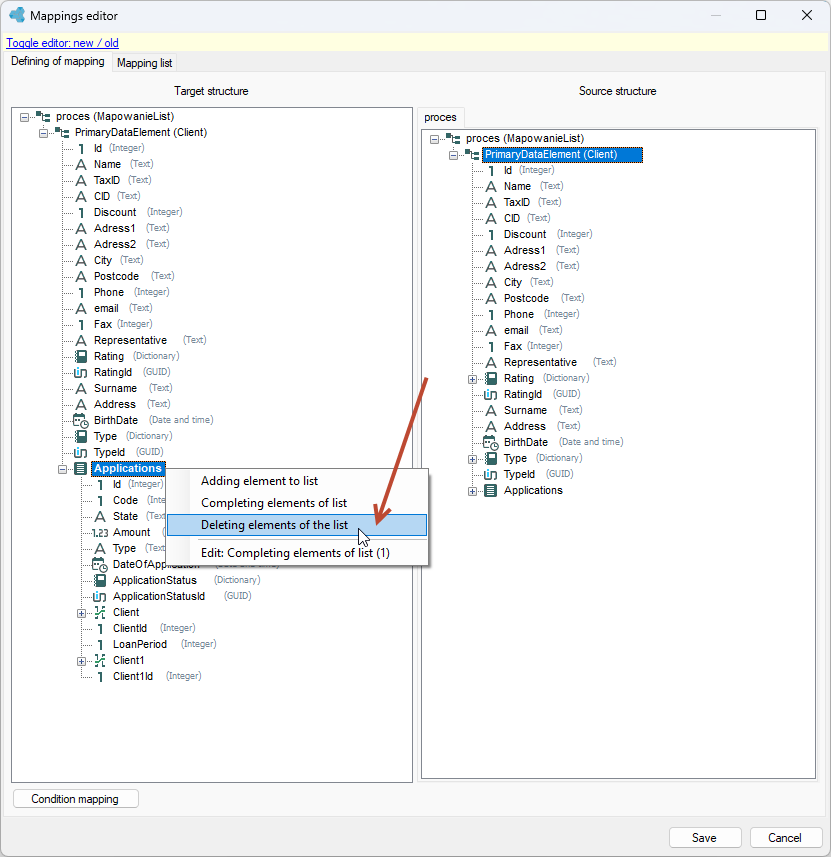Cancel the mappings editor
Viewport: 831px width, 857px height.
[x=785, y=838]
